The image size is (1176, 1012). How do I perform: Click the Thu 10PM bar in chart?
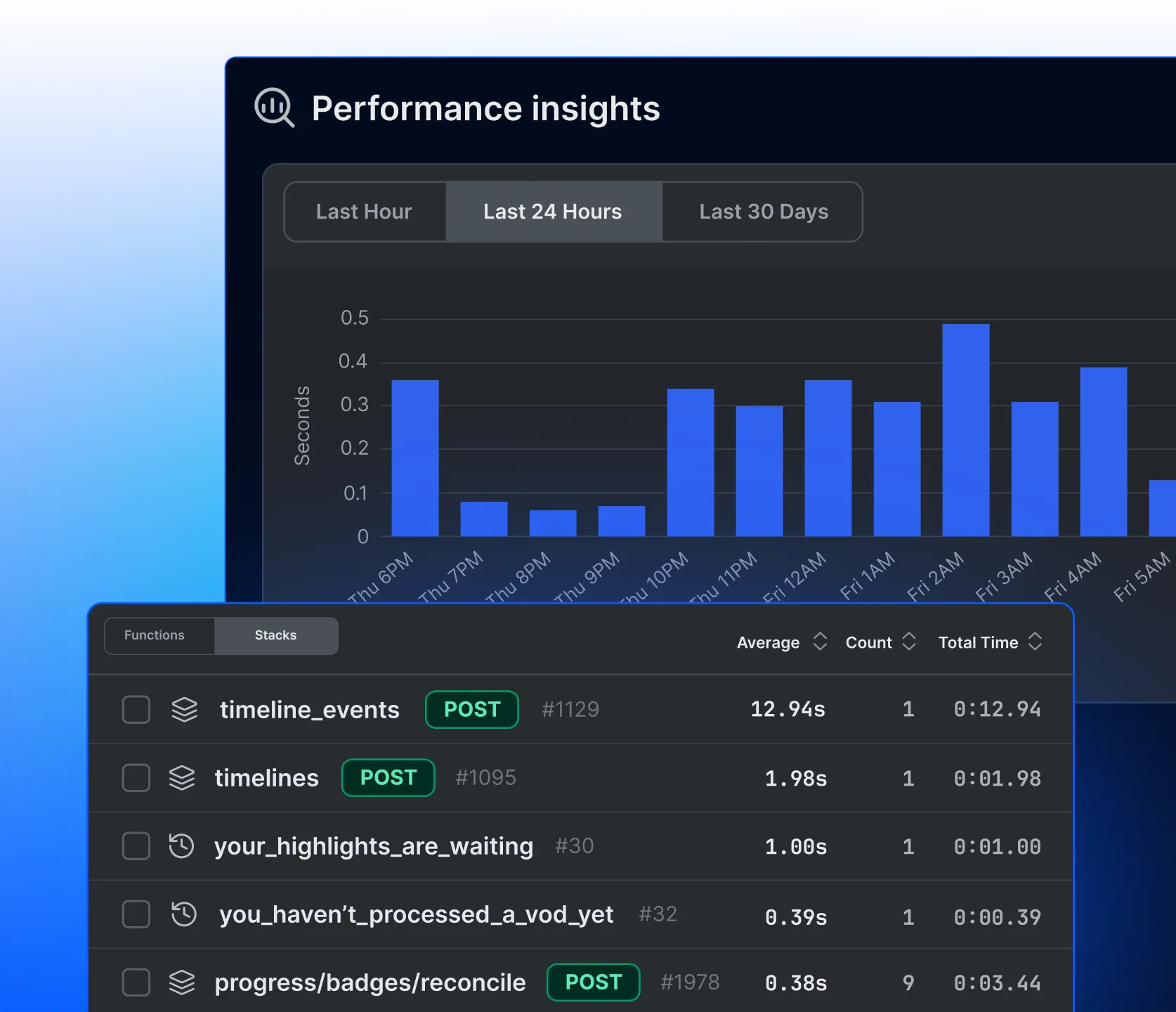point(691,462)
